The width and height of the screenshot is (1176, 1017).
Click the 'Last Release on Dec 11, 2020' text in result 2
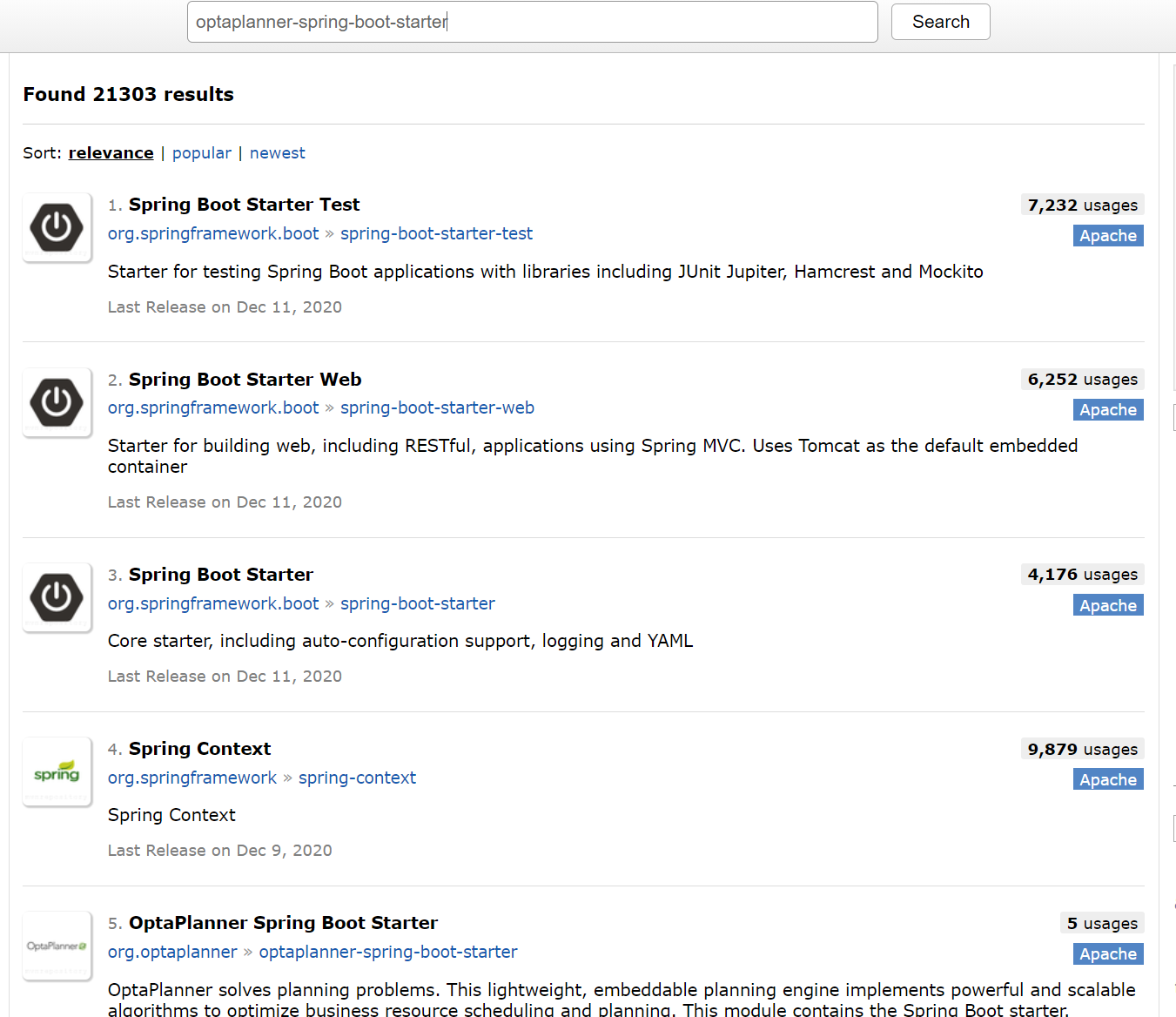tap(225, 502)
